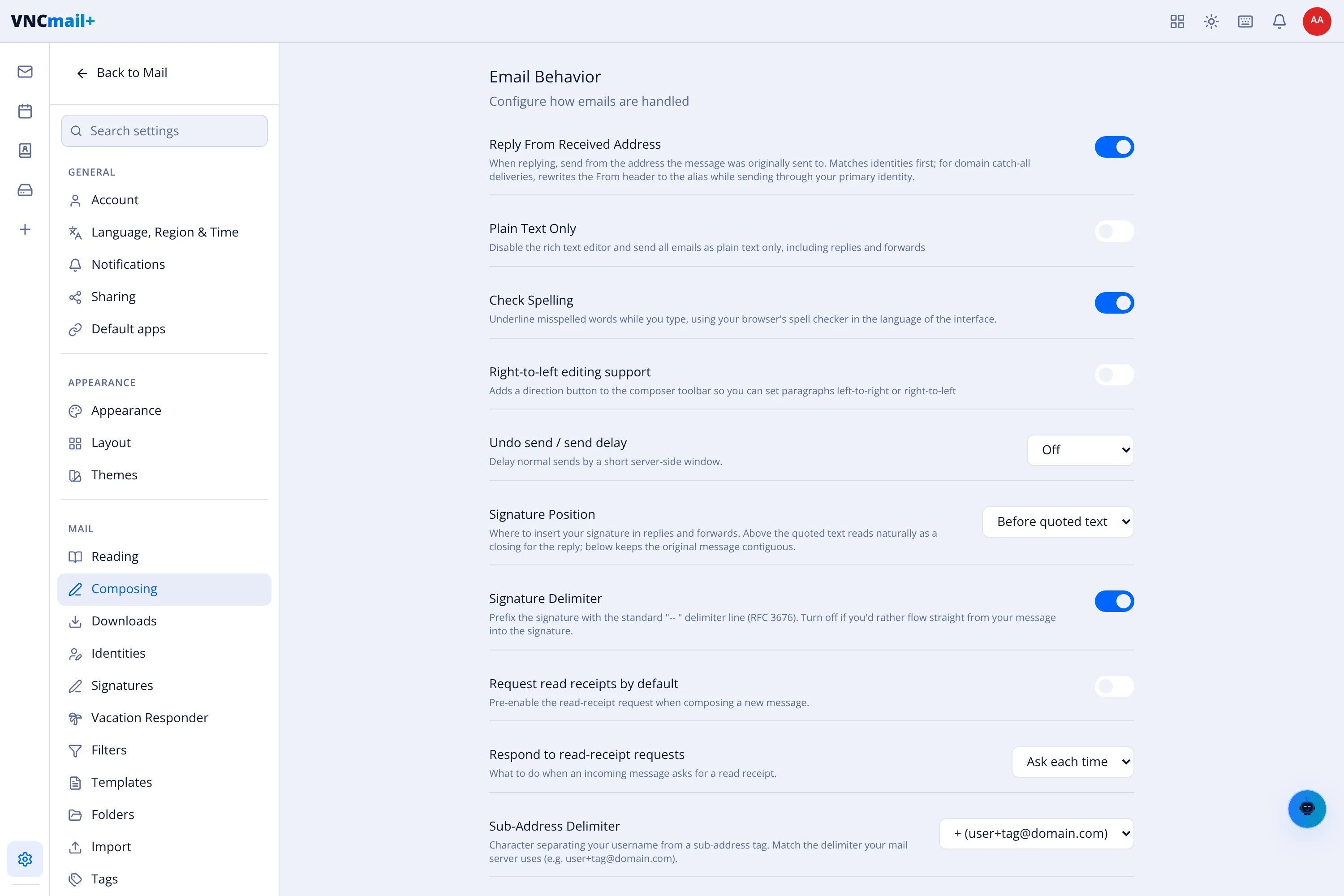Open the notifications bell in header
Viewport: 1344px width, 896px height.
pos(1279,21)
